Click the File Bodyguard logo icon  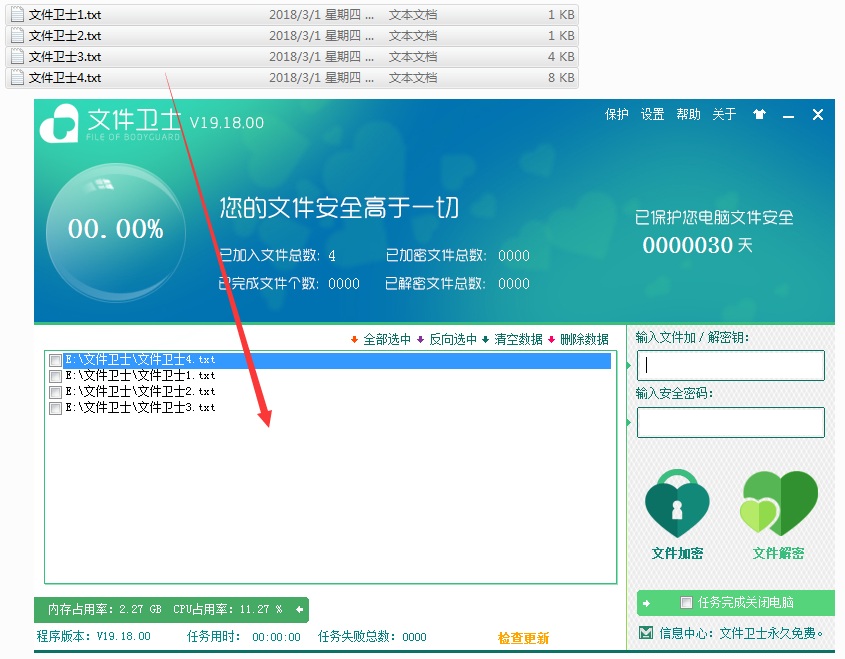(x=58, y=123)
